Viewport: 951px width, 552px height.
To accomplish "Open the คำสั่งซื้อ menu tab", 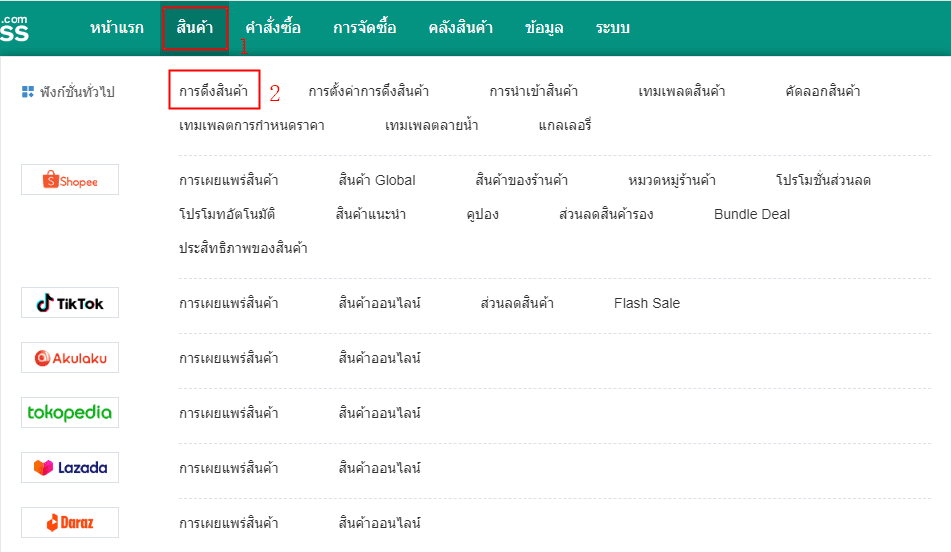I will 273,28.
